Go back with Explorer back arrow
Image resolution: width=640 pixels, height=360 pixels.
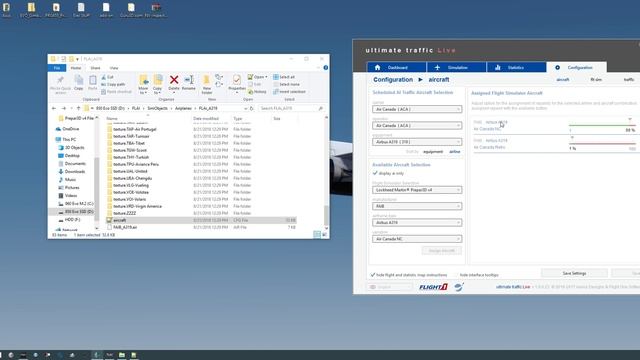(x=54, y=108)
